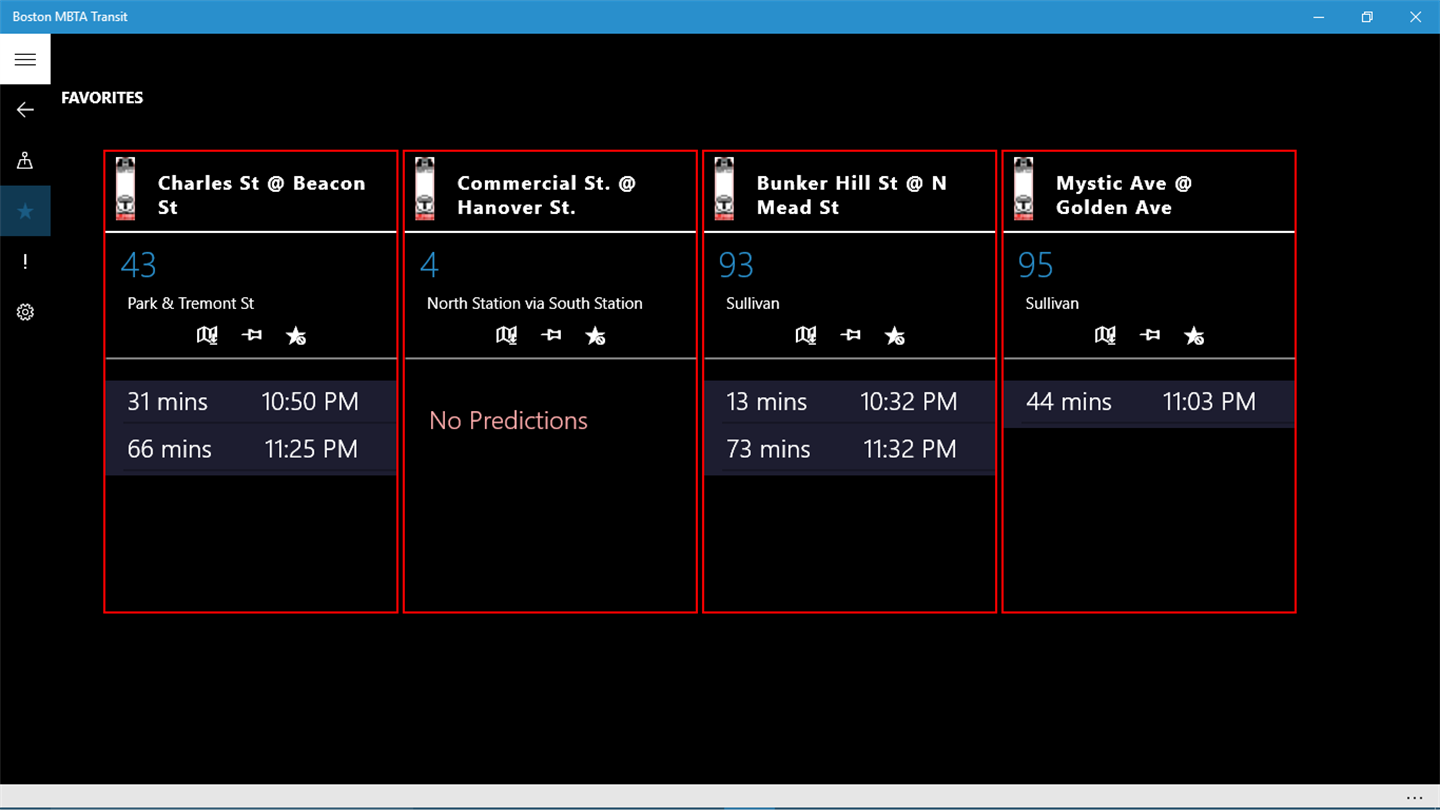Select Commercial St. @ Hanover St. heading
This screenshot has width=1440, height=810.
(546, 195)
